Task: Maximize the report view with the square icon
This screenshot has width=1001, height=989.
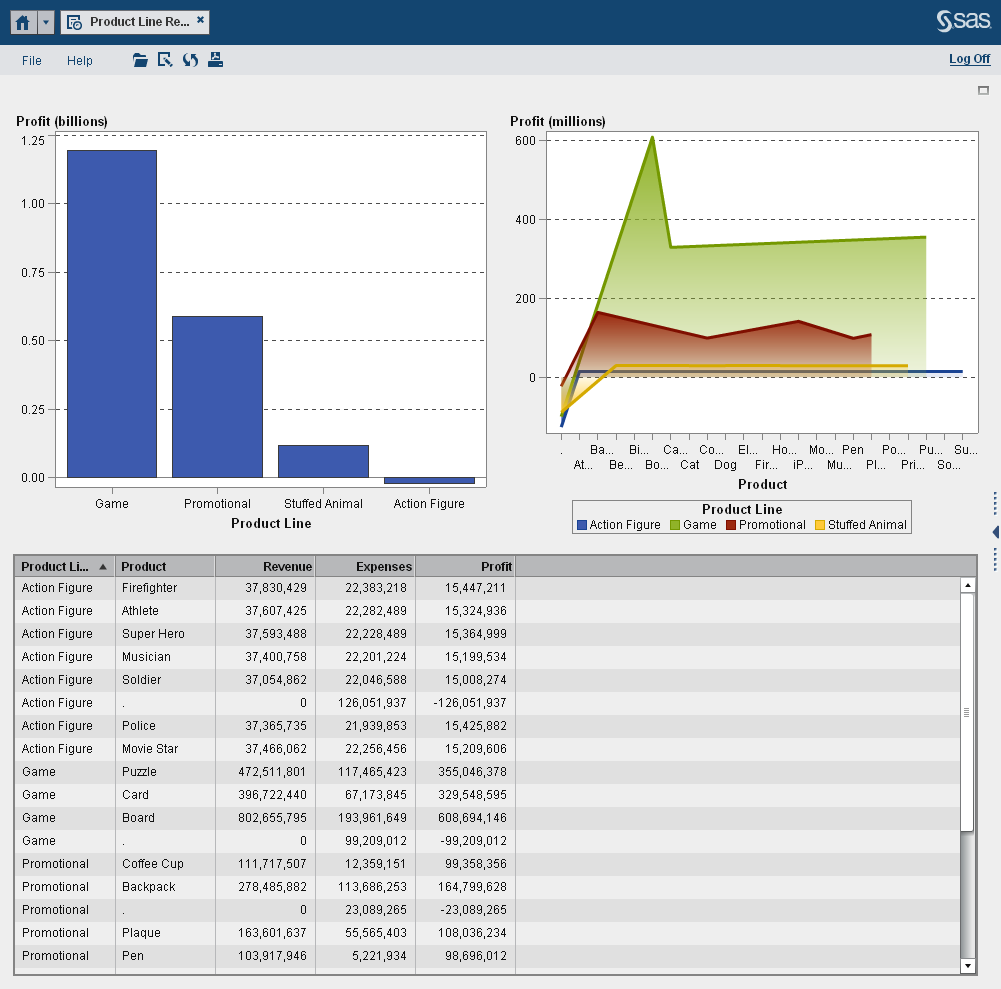Action: 984,90
